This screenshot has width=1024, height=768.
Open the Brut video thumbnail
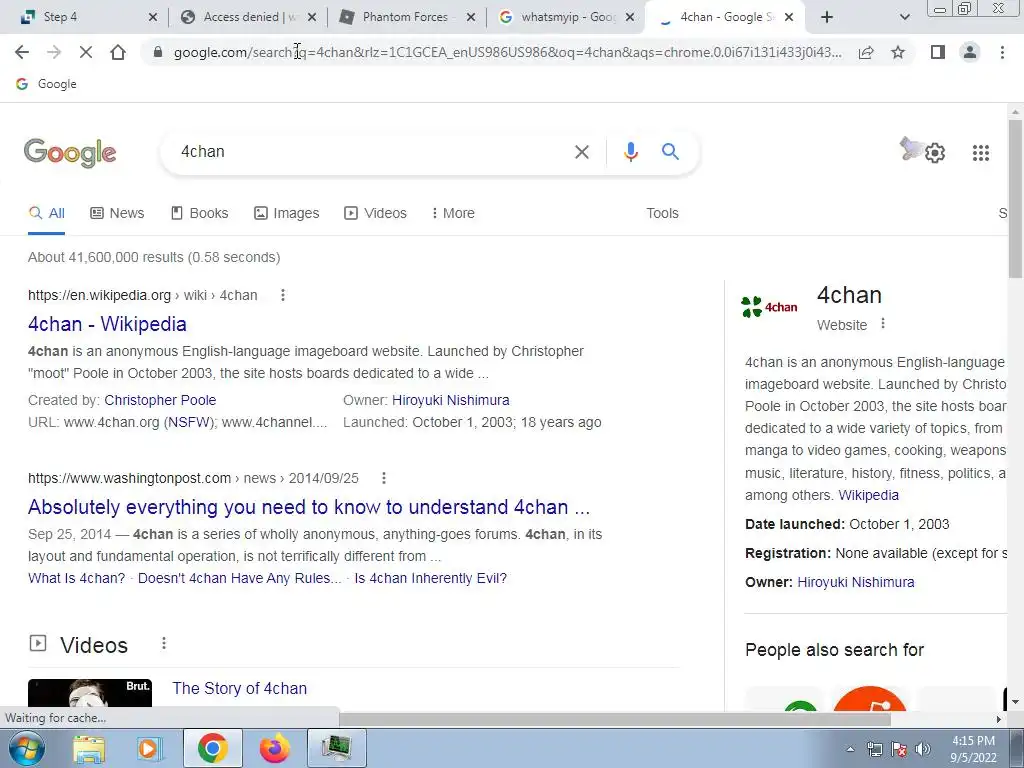[x=90, y=693]
